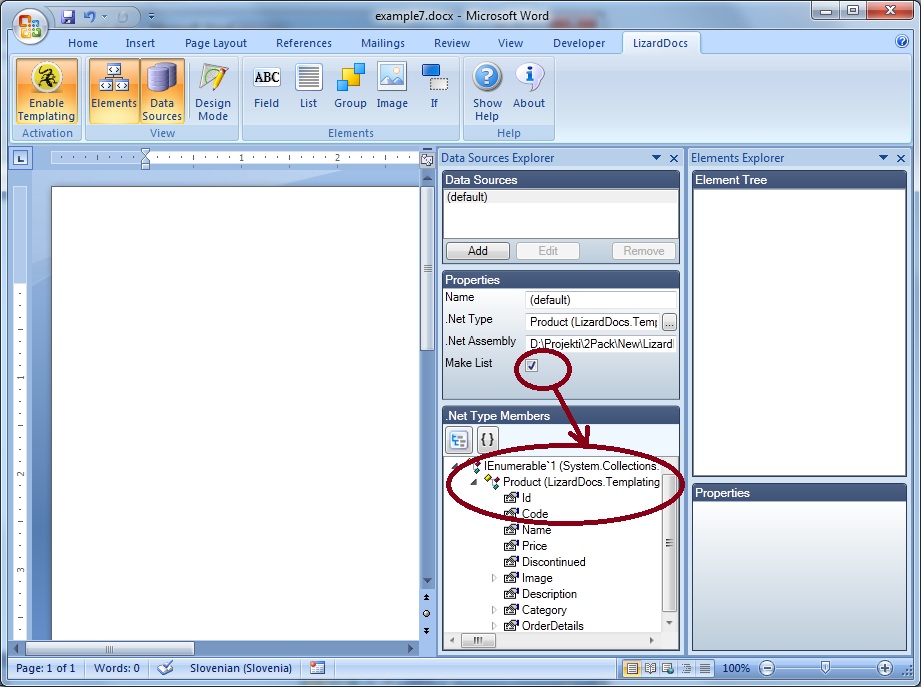Screen dimensions: 921x687
Task: Open the Undo history dropdown arrow
Action: coord(105,16)
